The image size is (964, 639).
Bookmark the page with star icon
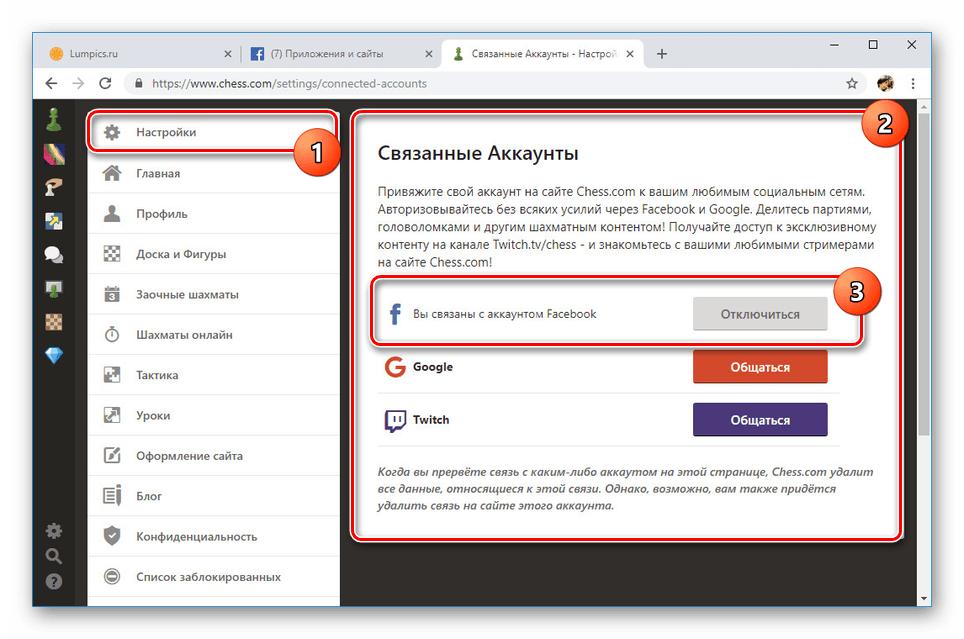click(851, 84)
